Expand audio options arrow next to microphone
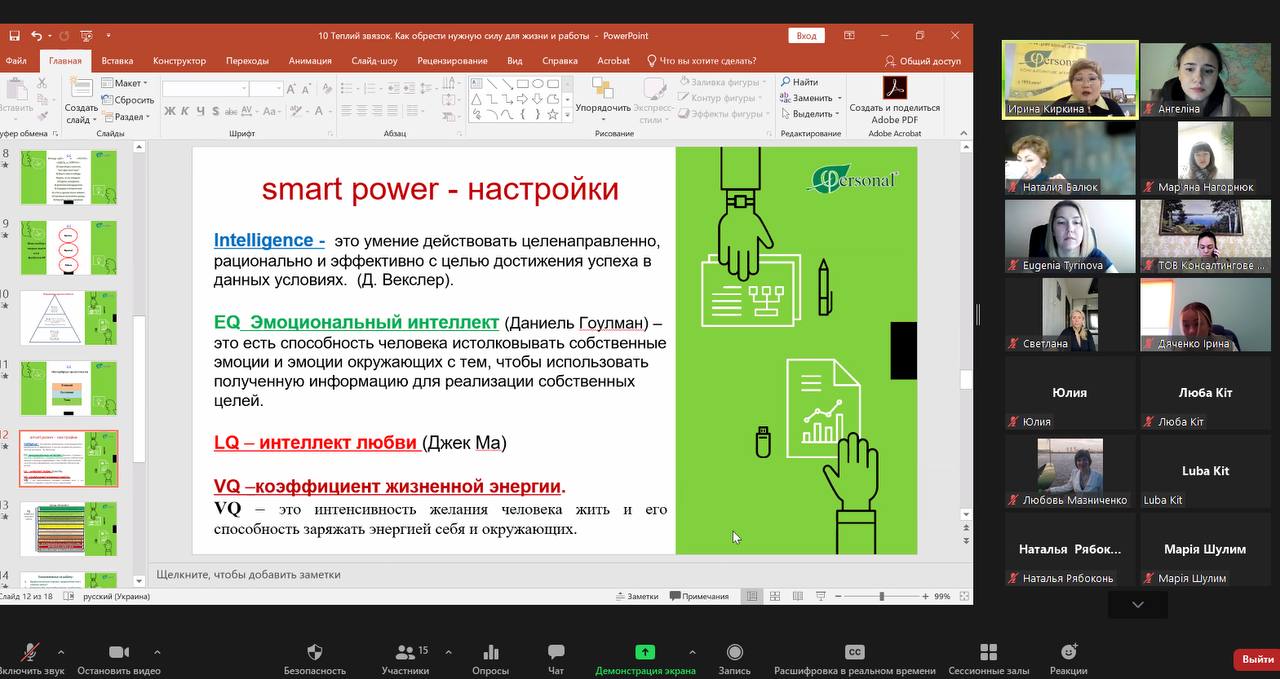 pos(60,652)
